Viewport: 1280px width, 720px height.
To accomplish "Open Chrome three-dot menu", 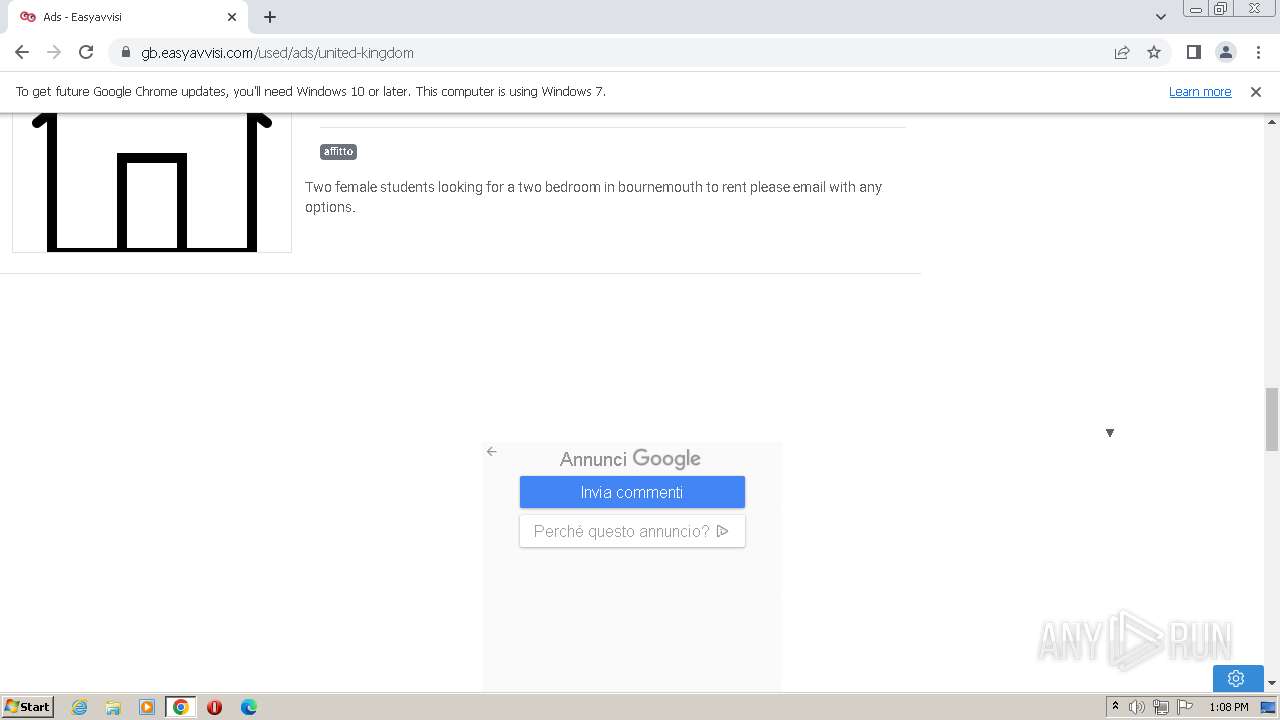I will tap(1258, 52).
